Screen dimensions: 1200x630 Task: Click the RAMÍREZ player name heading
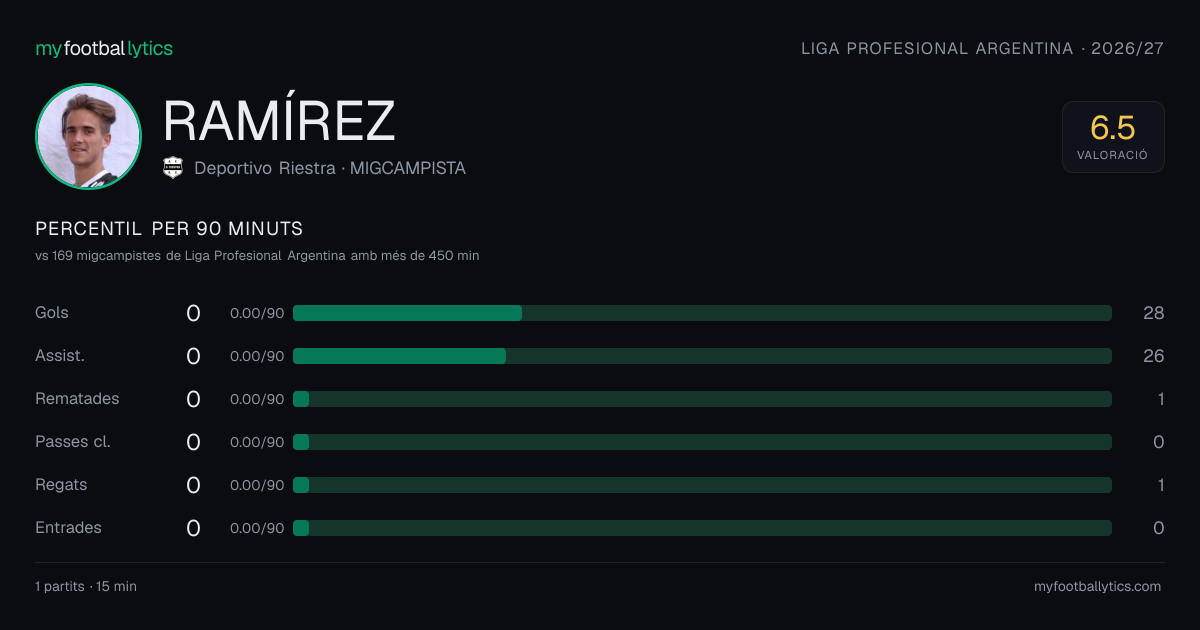[279, 121]
